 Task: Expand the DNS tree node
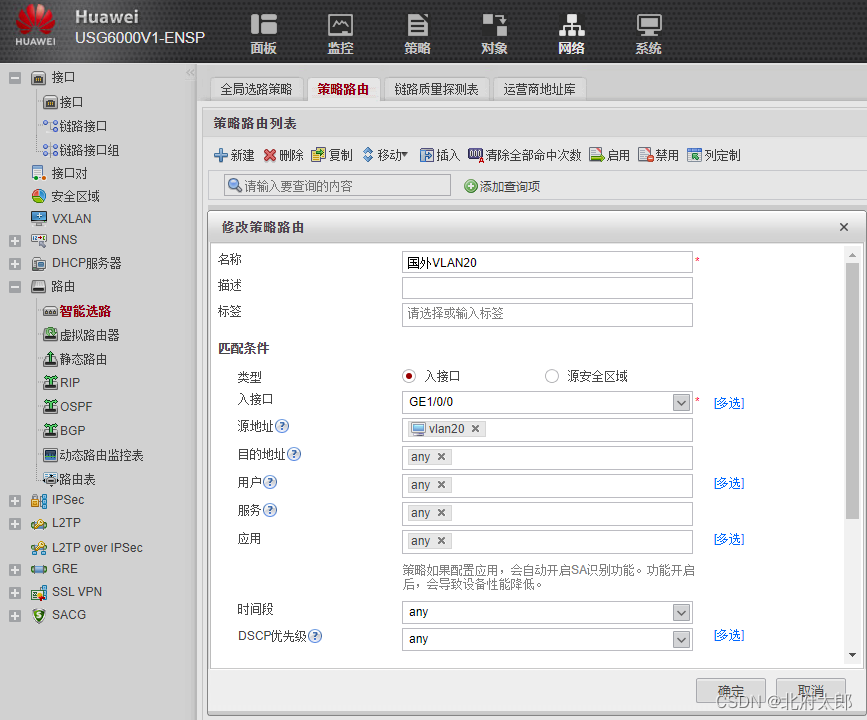coord(15,241)
